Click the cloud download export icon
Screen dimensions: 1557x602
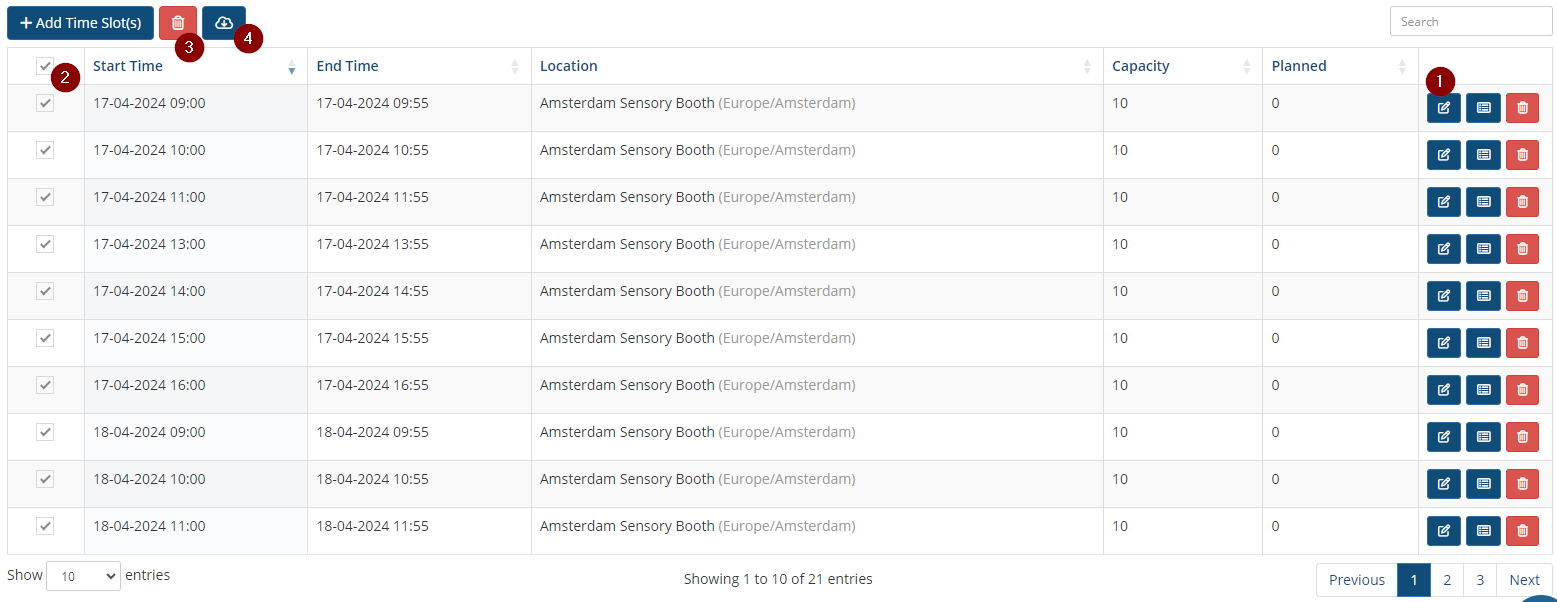click(x=223, y=22)
